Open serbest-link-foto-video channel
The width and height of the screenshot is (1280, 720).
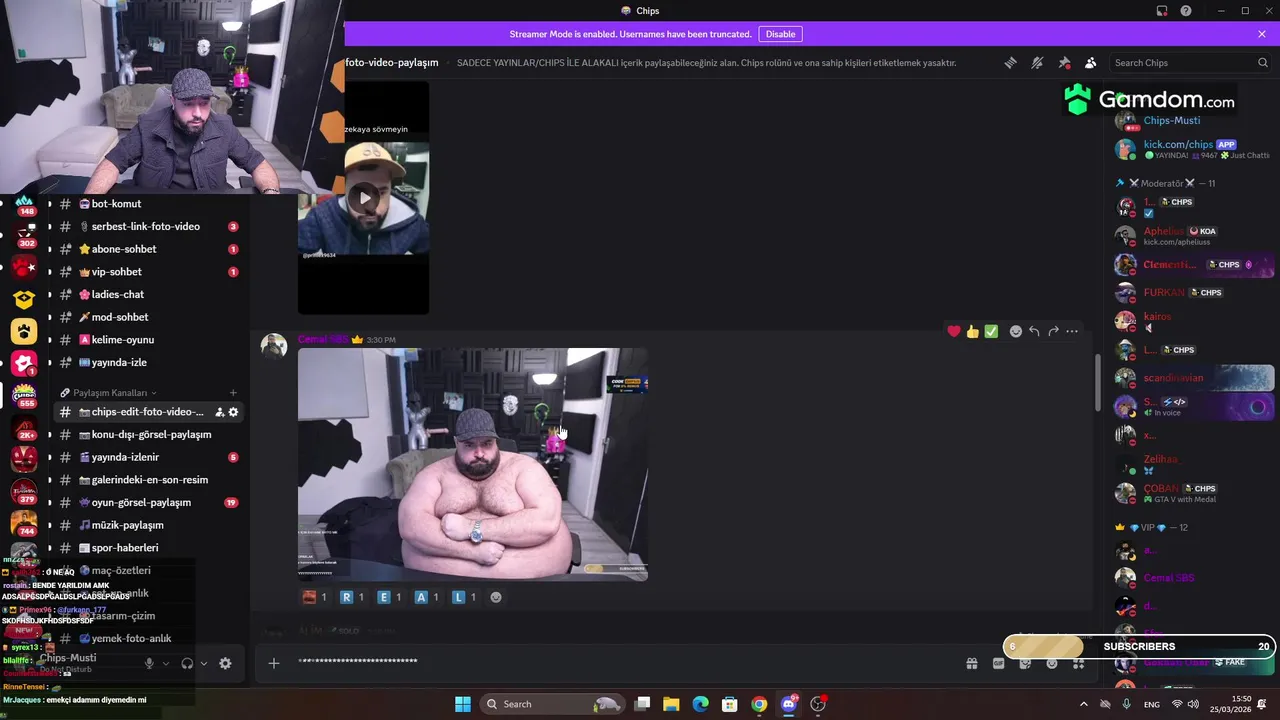pyautogui.click(x=148, y=226)
